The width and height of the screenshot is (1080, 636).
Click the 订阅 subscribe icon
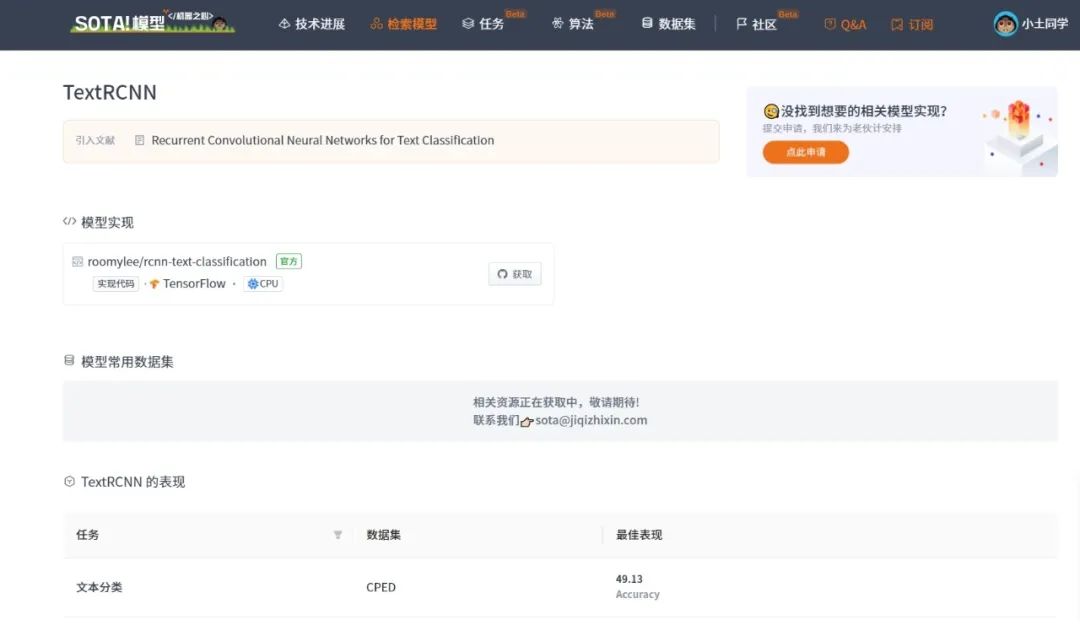(x=898, y=24)
